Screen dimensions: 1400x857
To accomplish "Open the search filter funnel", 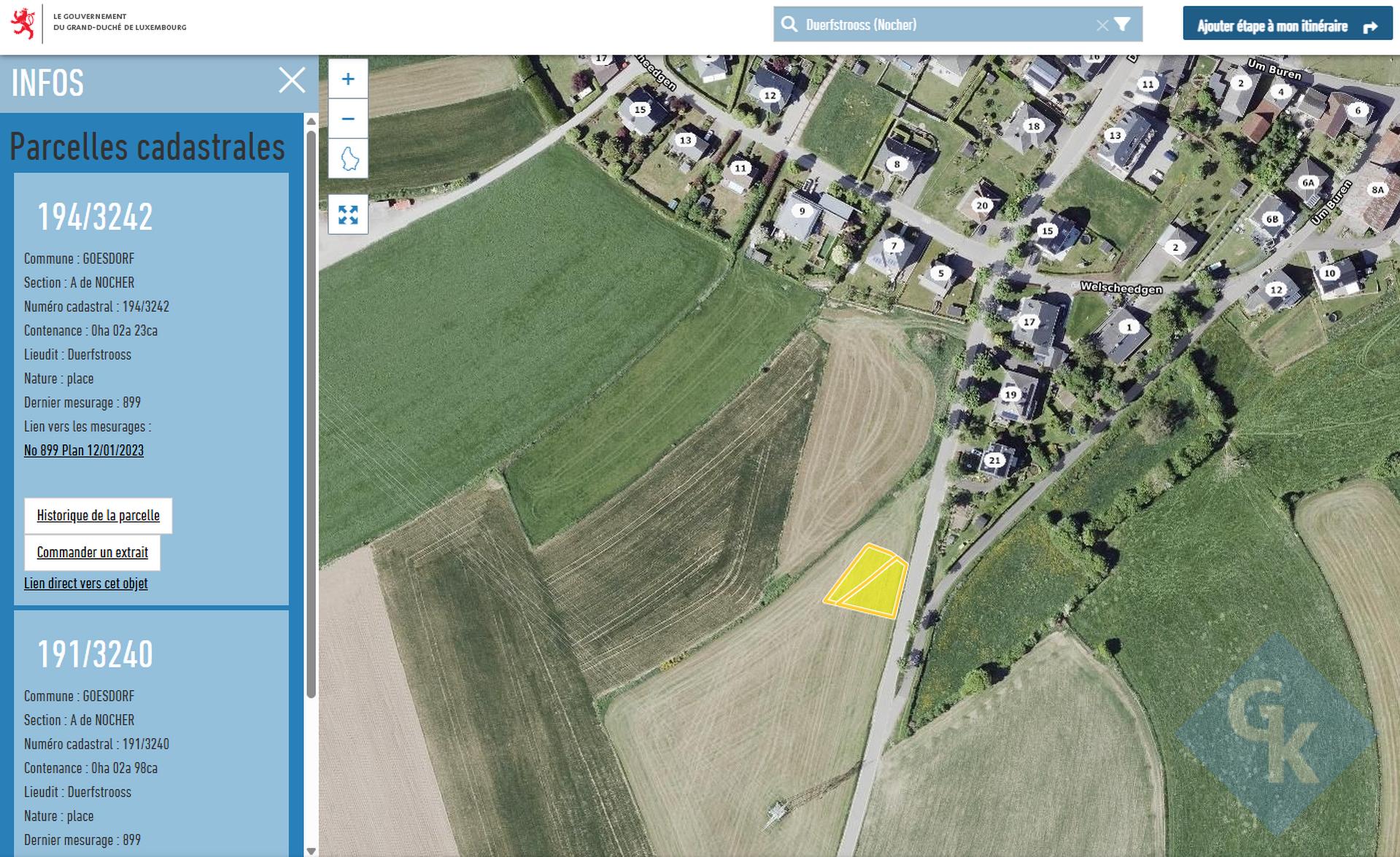I will 1124,25.
